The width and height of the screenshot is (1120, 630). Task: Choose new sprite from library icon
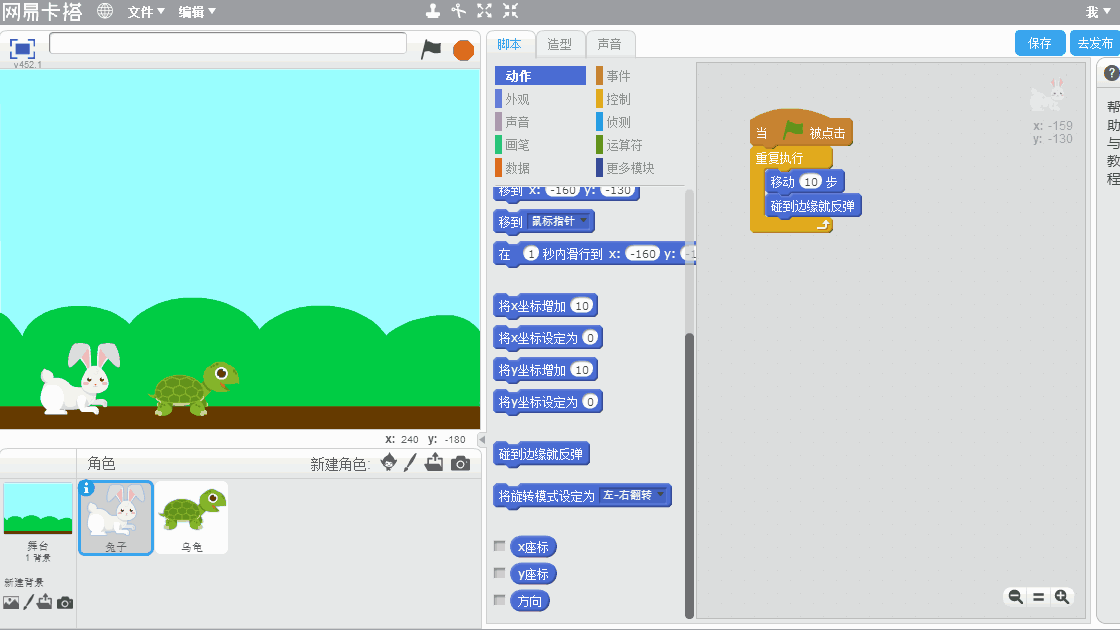pyautogui.click(x=388, y=463)
